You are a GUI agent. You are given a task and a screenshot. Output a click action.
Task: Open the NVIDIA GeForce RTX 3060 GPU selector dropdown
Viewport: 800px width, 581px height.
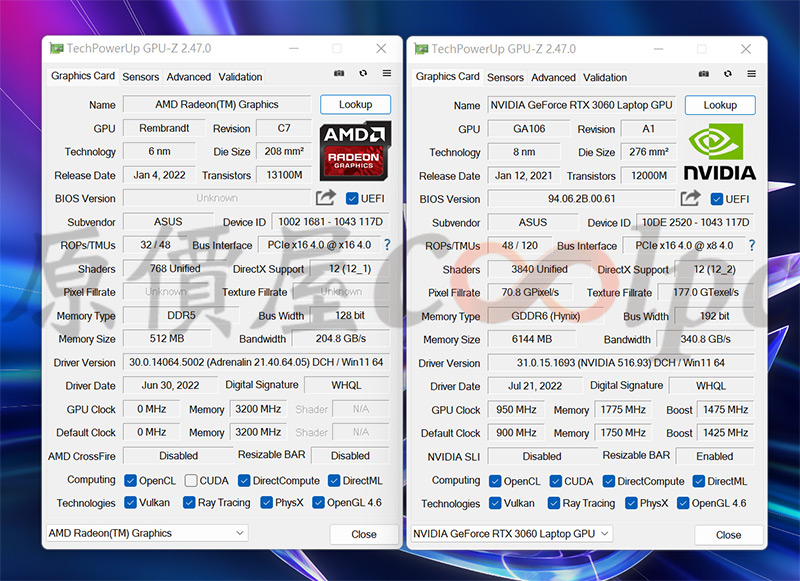(x=512, y=534)
